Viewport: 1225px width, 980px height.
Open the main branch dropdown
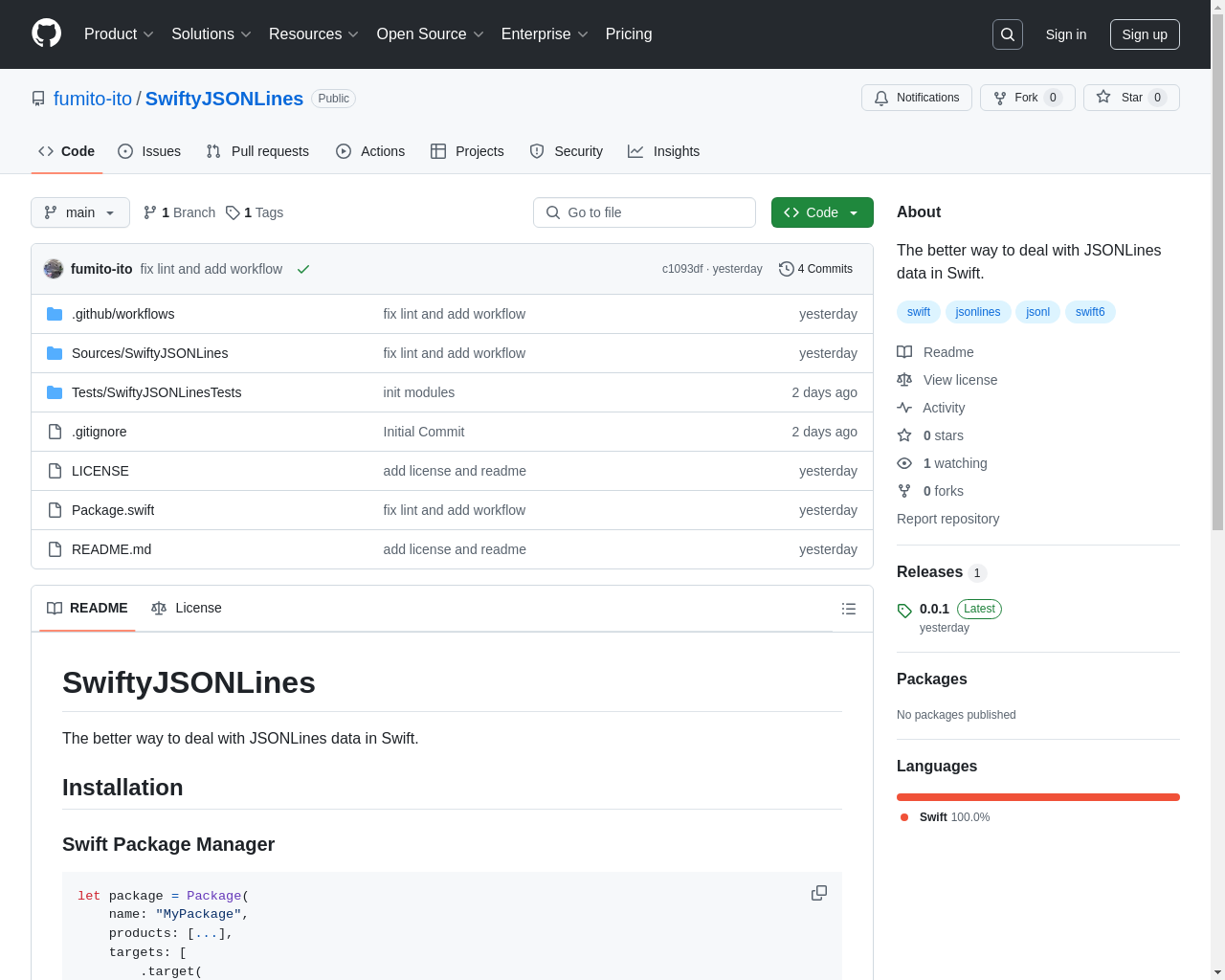click(80, 212)
